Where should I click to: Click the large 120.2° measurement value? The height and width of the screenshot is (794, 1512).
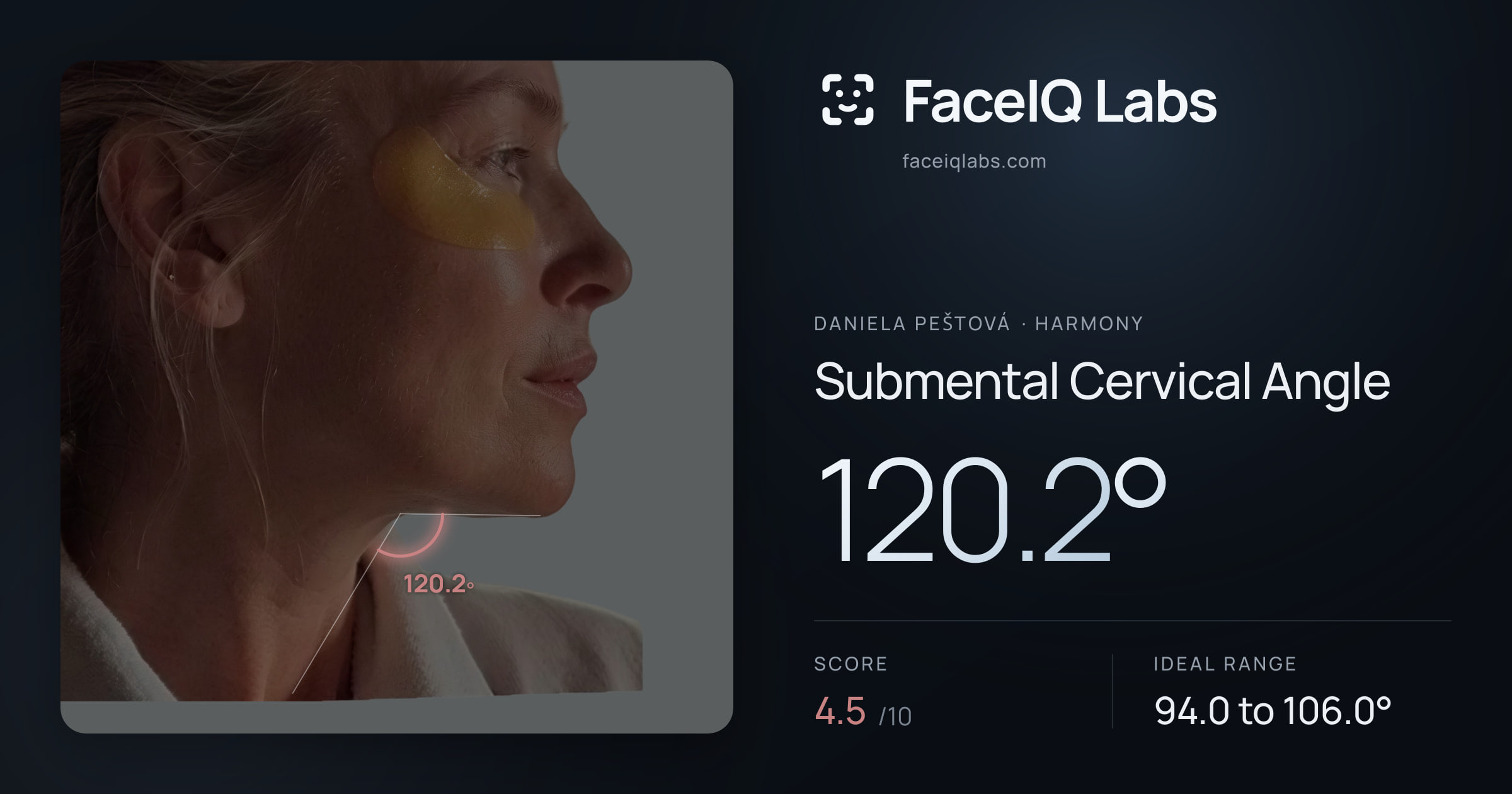click(992, 509)
